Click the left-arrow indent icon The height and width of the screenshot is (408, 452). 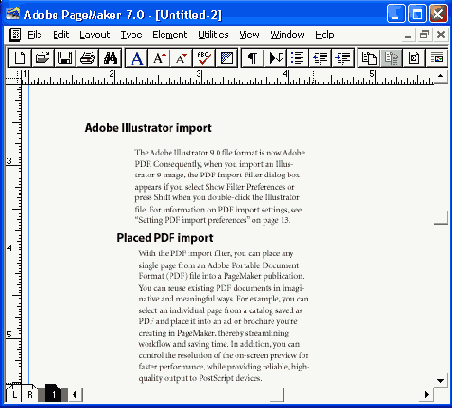[x=320, y=58]
